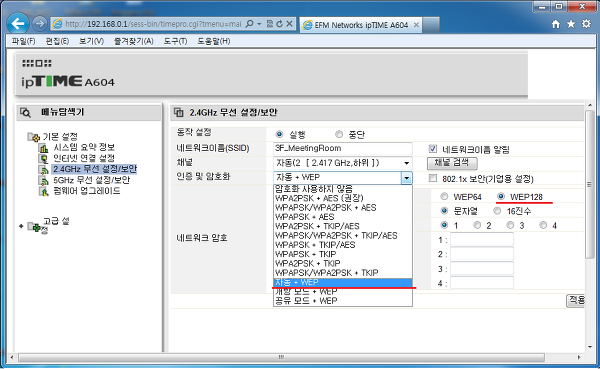Click the 인터넷 연결 설정 icon
This screenshot has height=369, width=600.
(44, 158)
